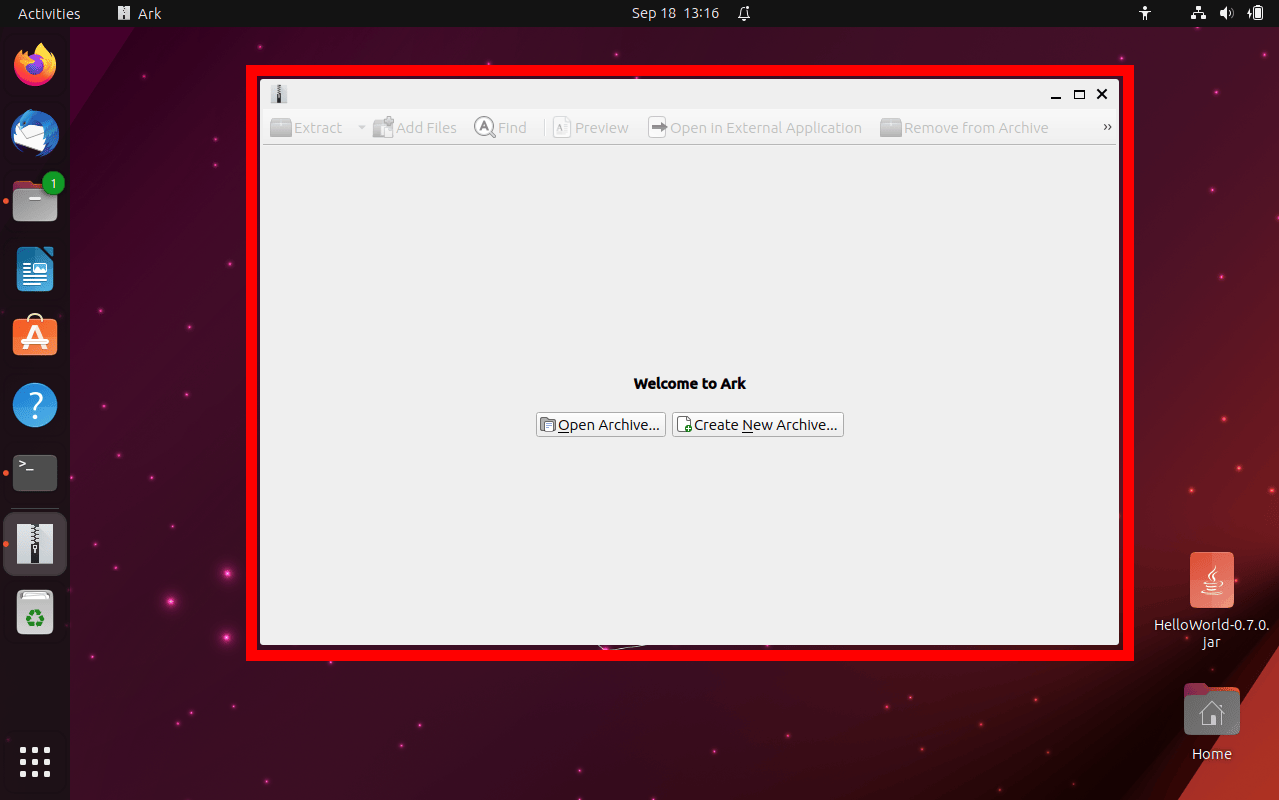Viewport: 1279px width, 800px height.
Task: Open the accessibility menu icon
Action: (x=1146, y=14)
